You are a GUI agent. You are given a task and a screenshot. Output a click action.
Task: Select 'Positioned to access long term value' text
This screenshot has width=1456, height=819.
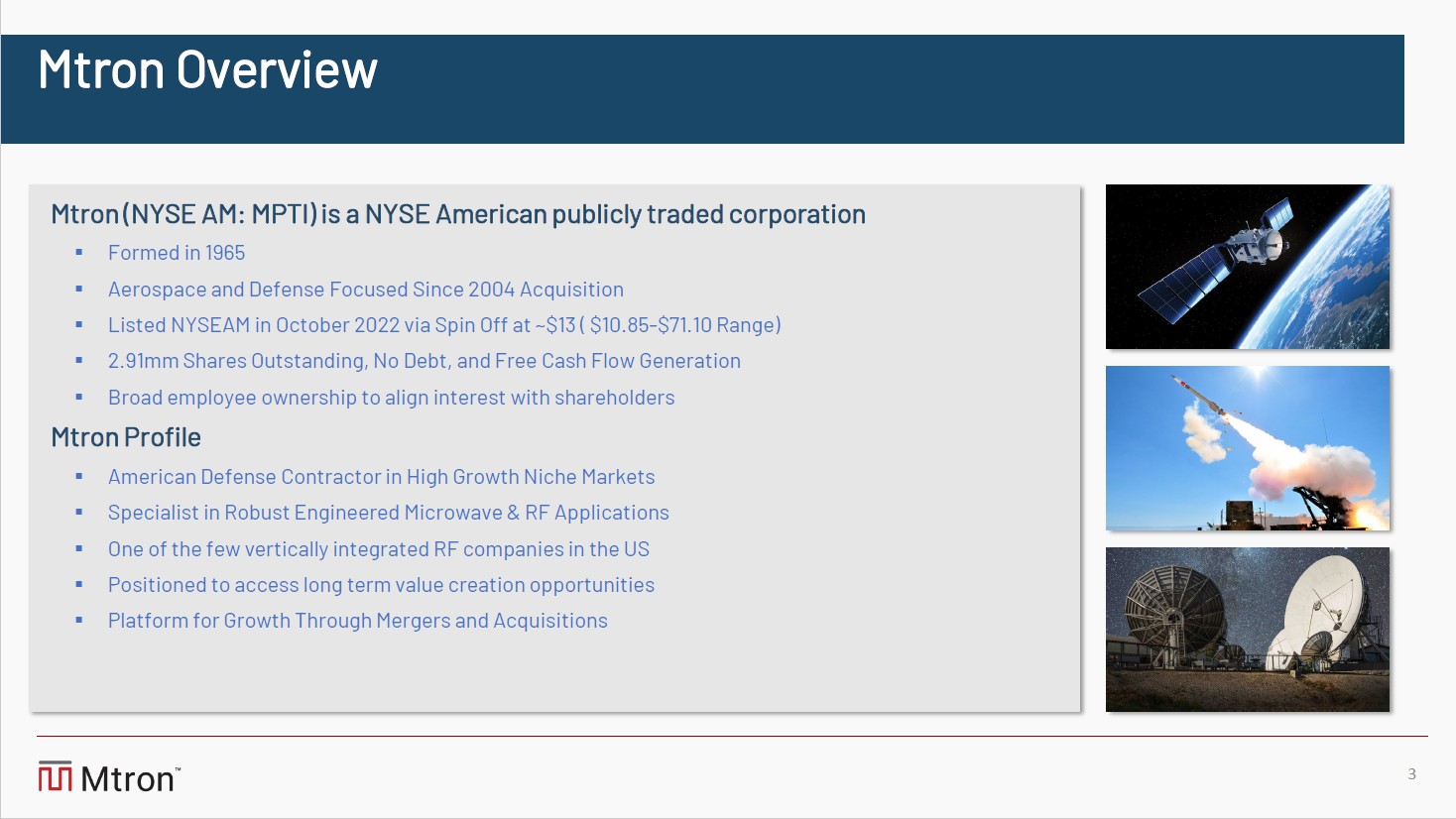pos(381,585)
